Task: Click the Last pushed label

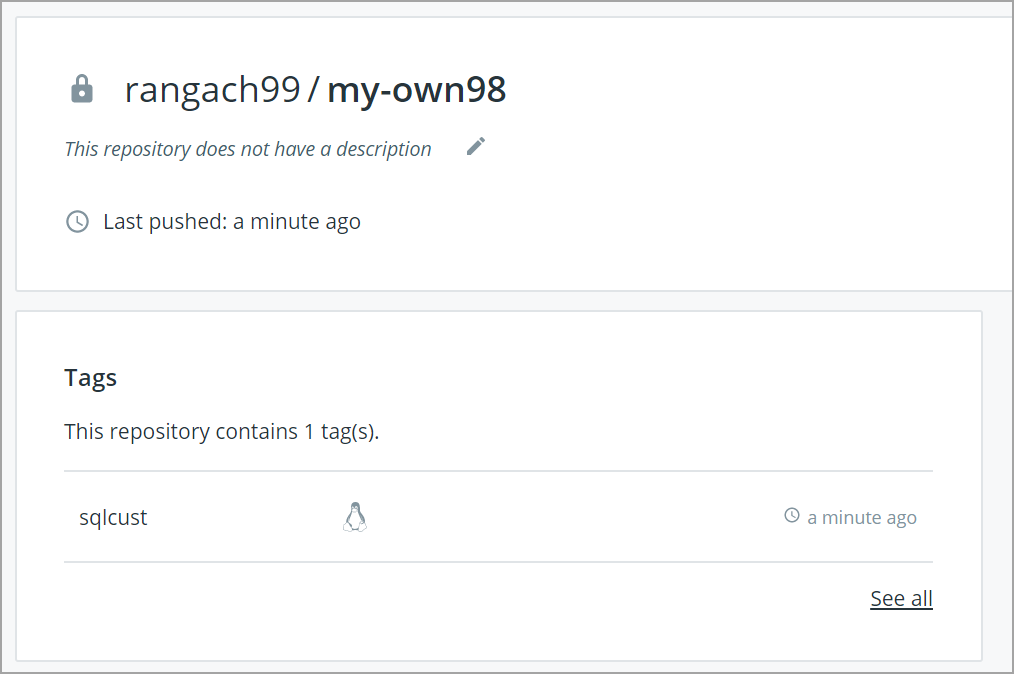Action: [165, 221]
